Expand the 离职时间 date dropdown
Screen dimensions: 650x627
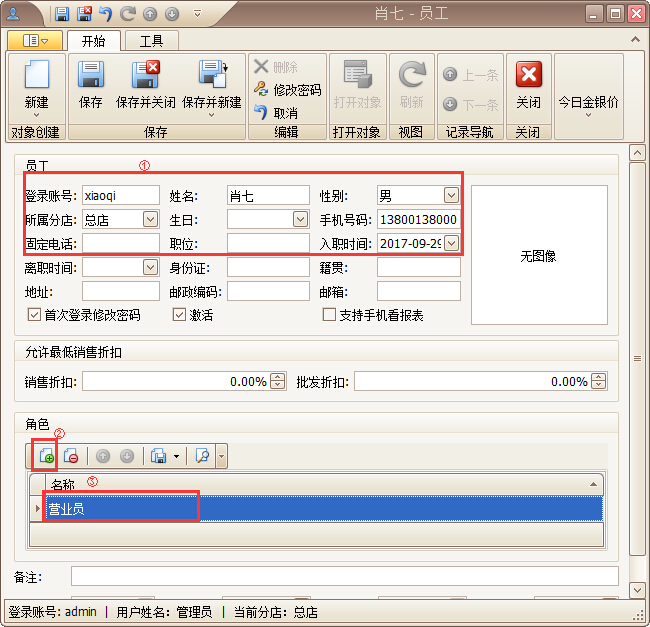[x=150, y=267]
